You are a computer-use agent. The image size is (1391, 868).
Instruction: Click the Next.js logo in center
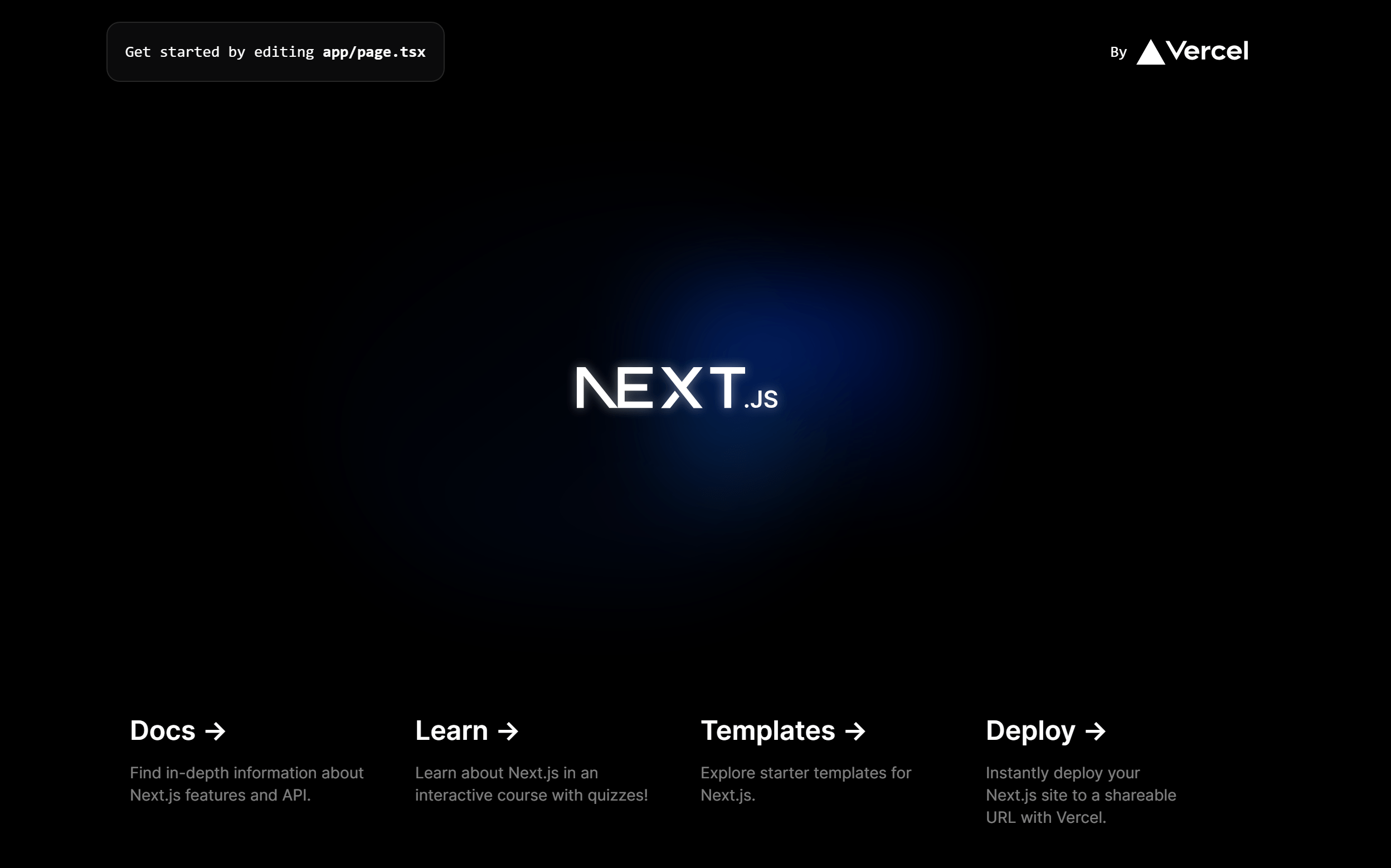coord(677,388)
